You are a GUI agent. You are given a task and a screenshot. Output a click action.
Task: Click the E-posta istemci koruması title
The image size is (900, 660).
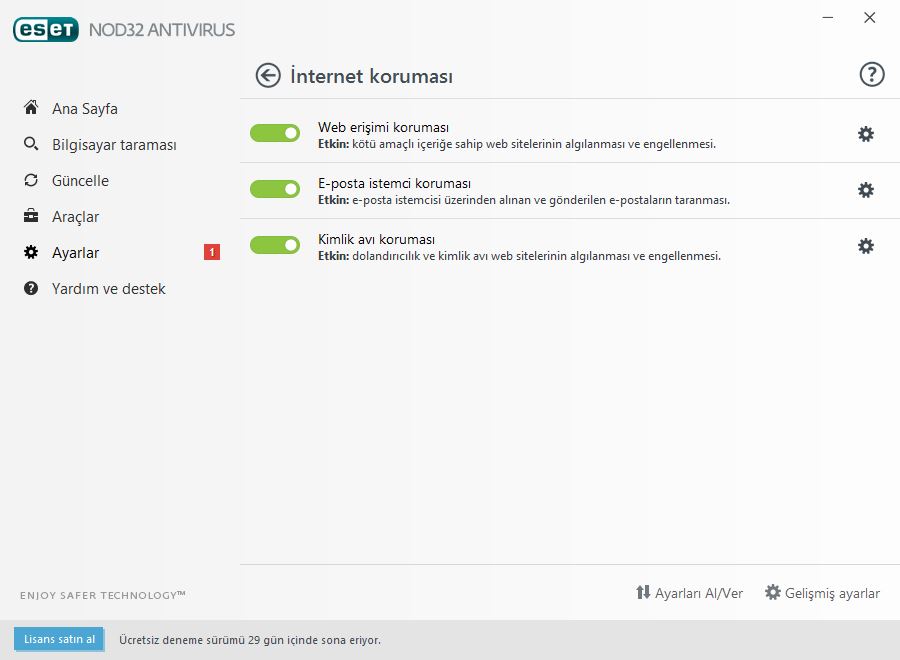click(x=394, y=183)
